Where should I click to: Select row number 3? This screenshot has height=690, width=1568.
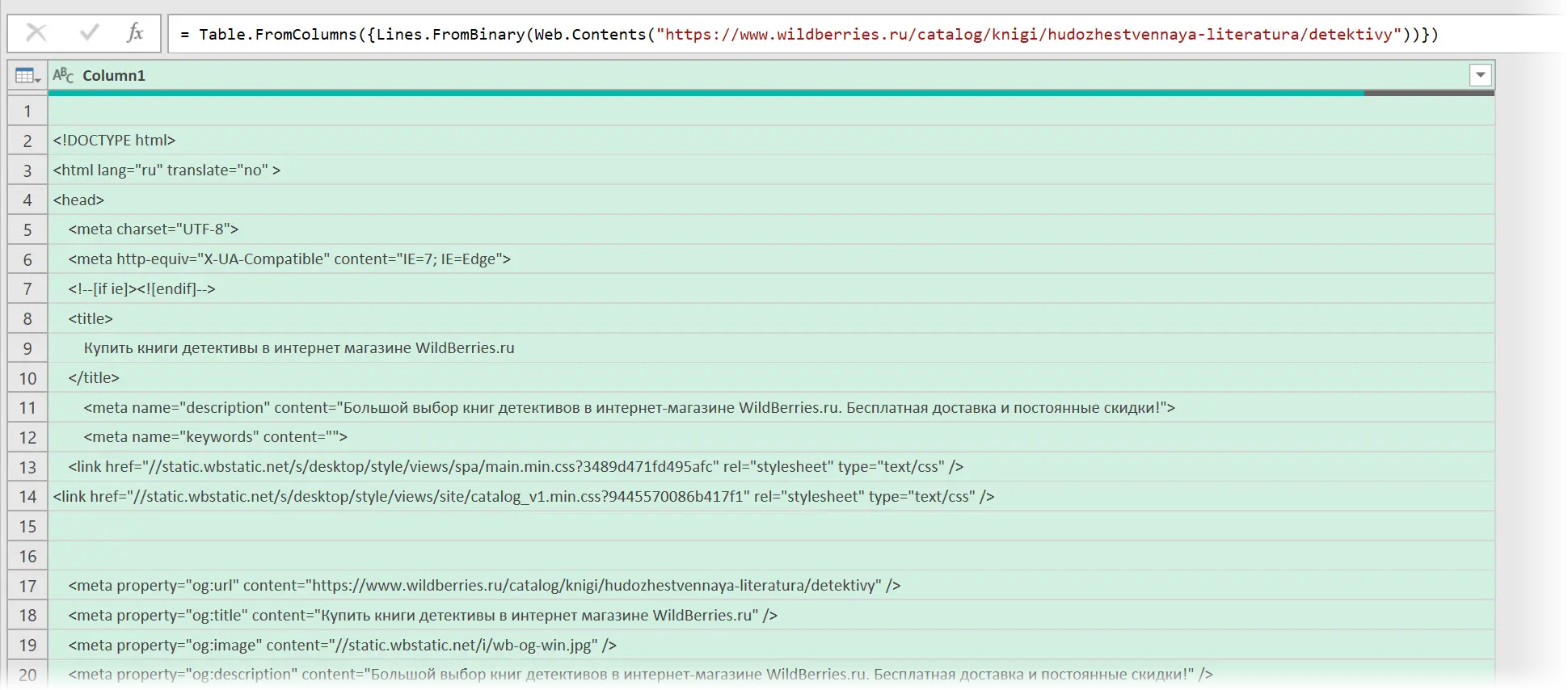27,170
